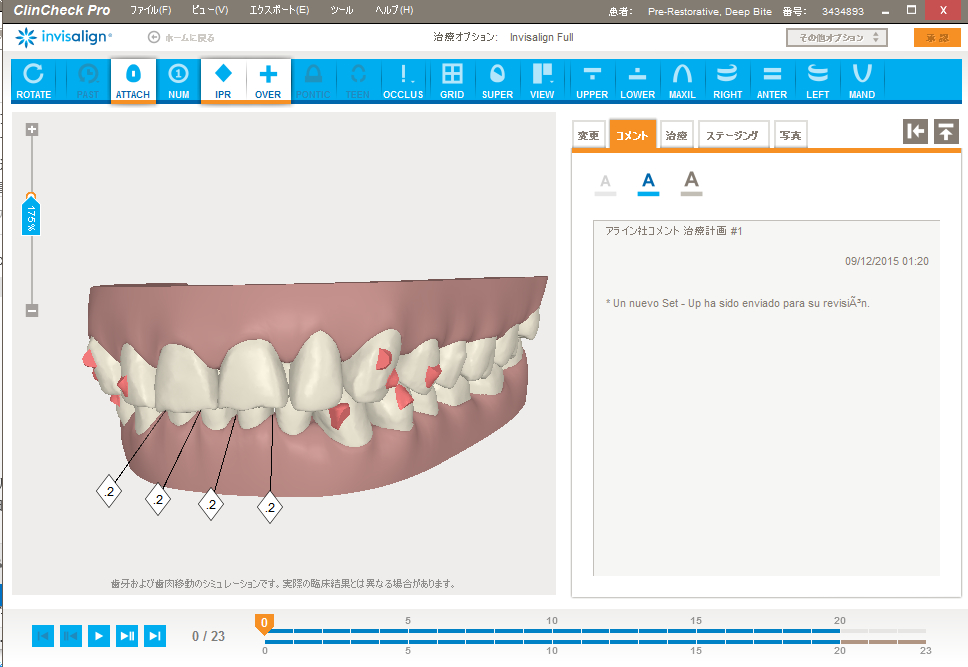Click the ホームに戻る link
The width and height of the screenshot is (968, 667).
point(181,38)
